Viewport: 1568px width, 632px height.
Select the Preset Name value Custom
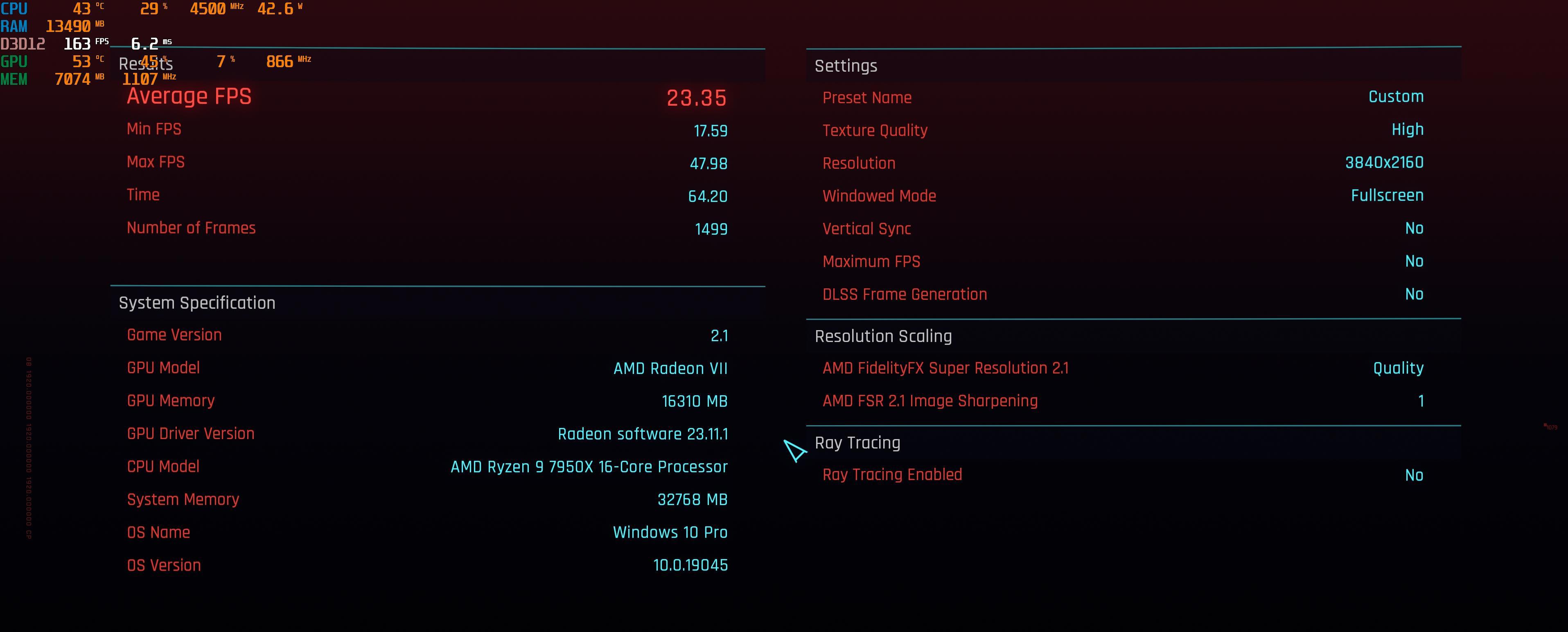1396,97
